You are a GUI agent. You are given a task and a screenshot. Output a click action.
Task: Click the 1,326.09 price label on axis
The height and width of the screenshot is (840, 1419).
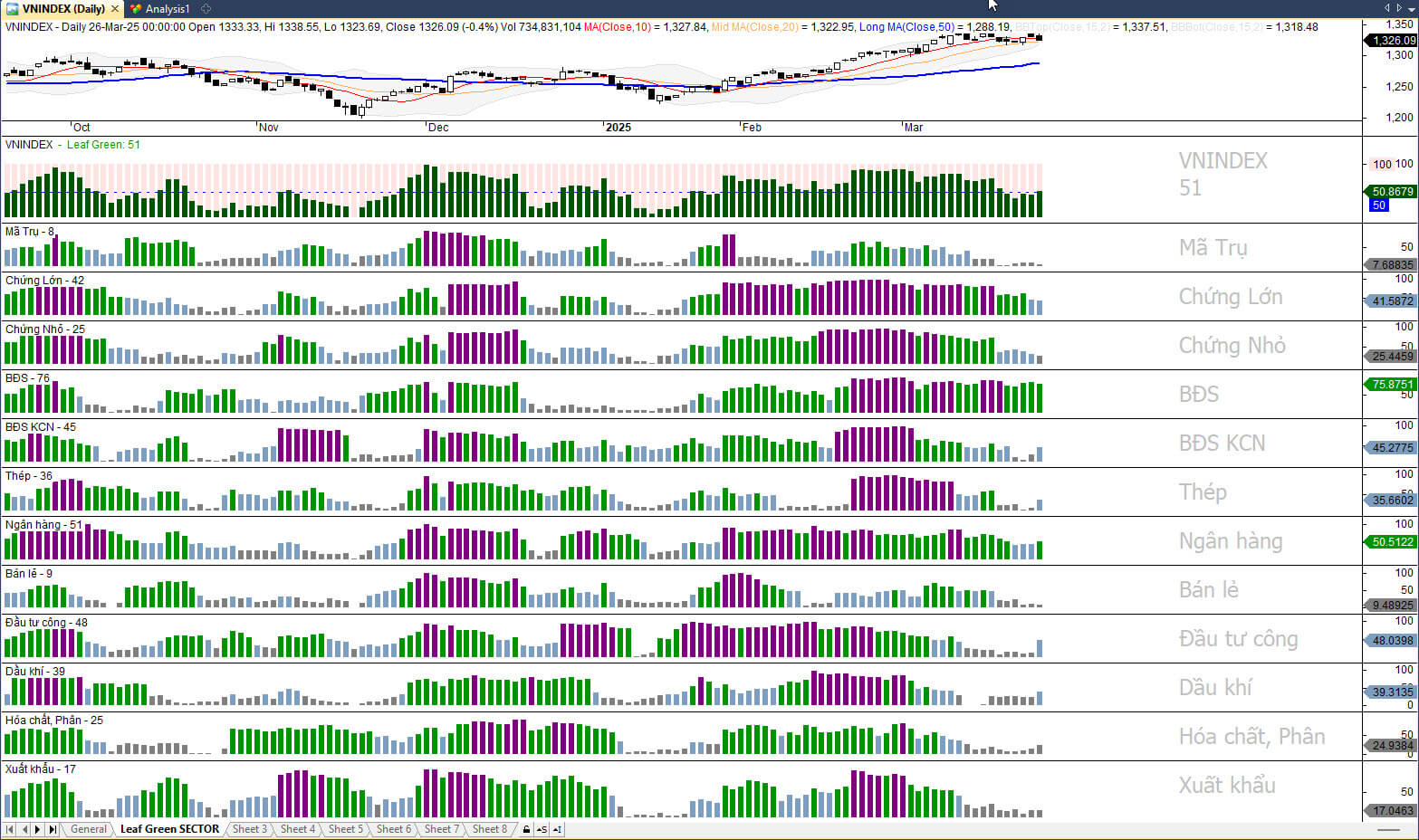[x=1392, y=41]
